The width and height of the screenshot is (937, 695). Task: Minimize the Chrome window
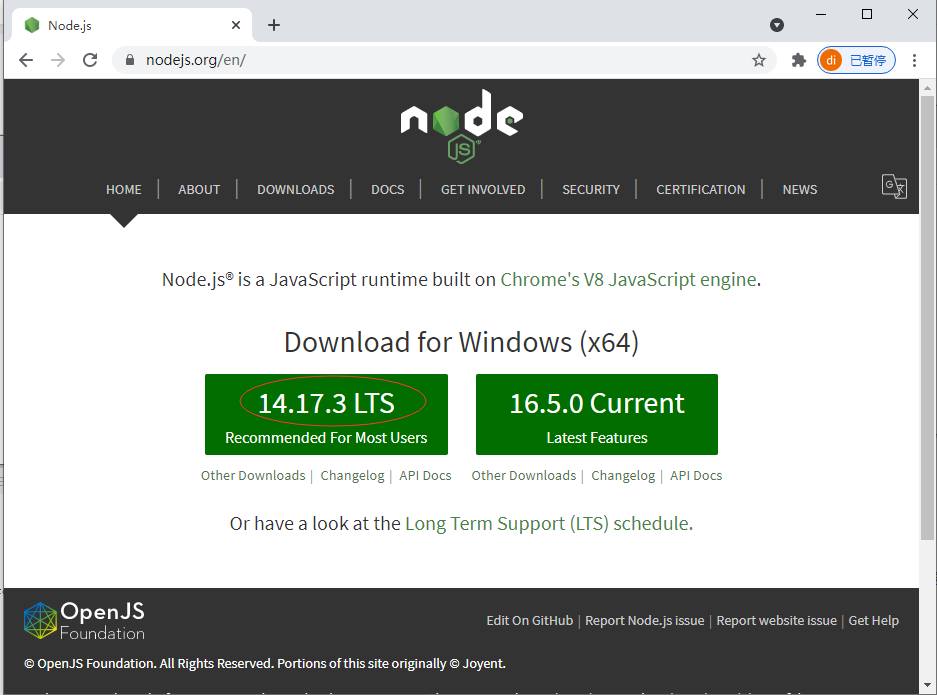pyautogui.click(x=821, y=14)
